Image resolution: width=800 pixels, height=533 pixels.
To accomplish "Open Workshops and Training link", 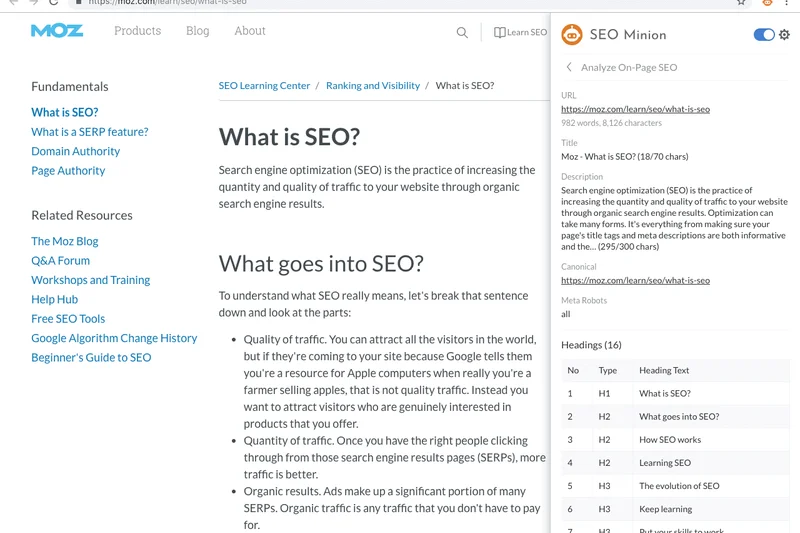I will 90,280.
